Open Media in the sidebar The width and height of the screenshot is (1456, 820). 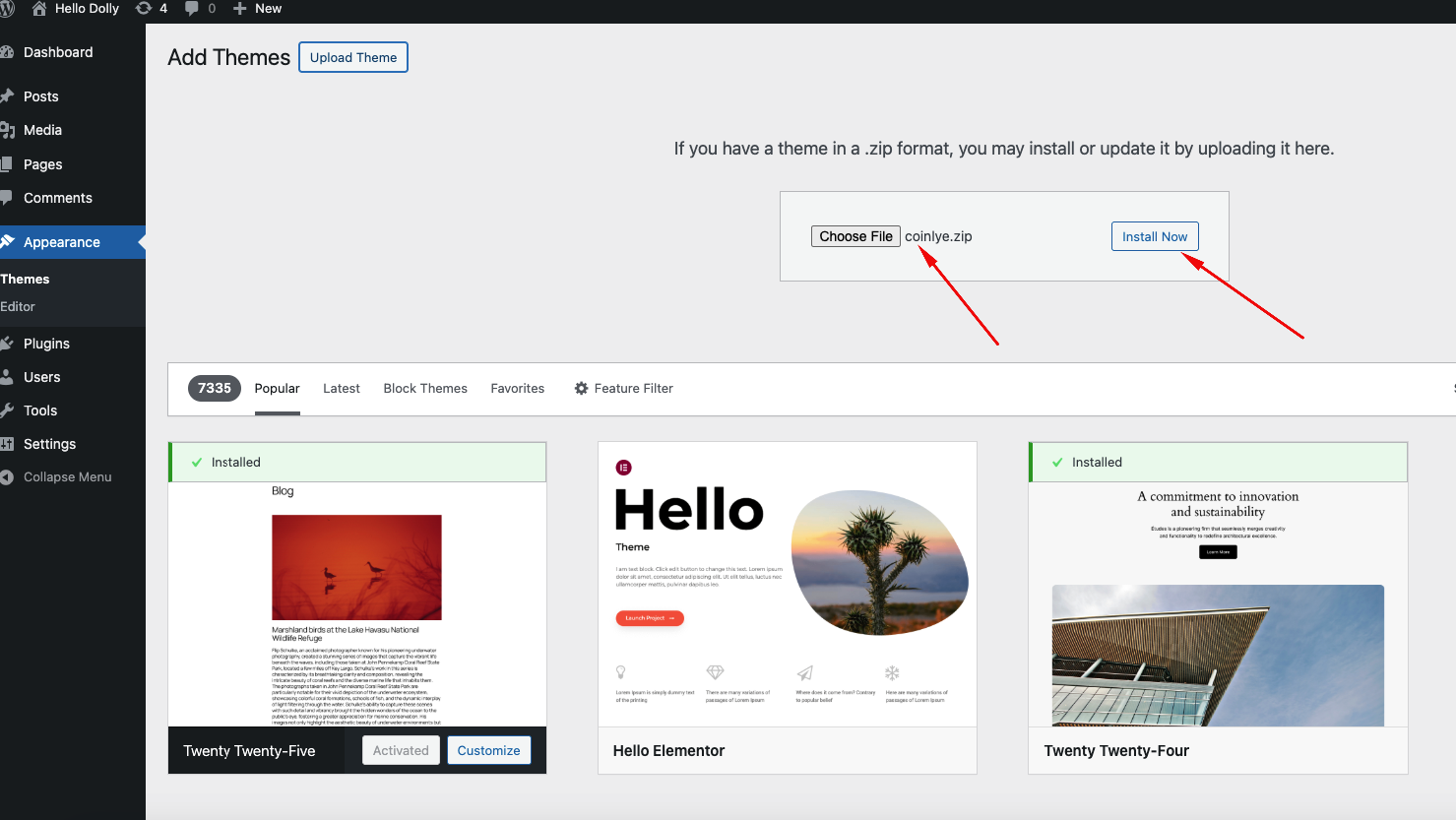point(73,130)
